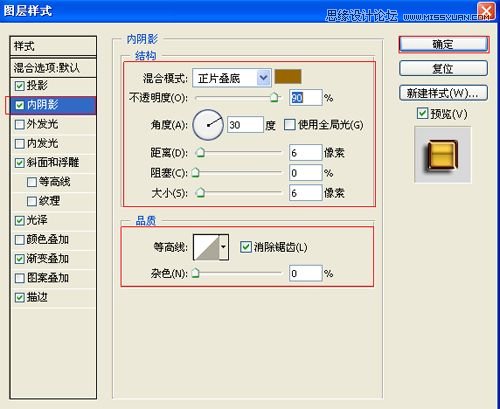Click the angle value field
Screen dimensions: 500x409
click(x=245, y=125)
